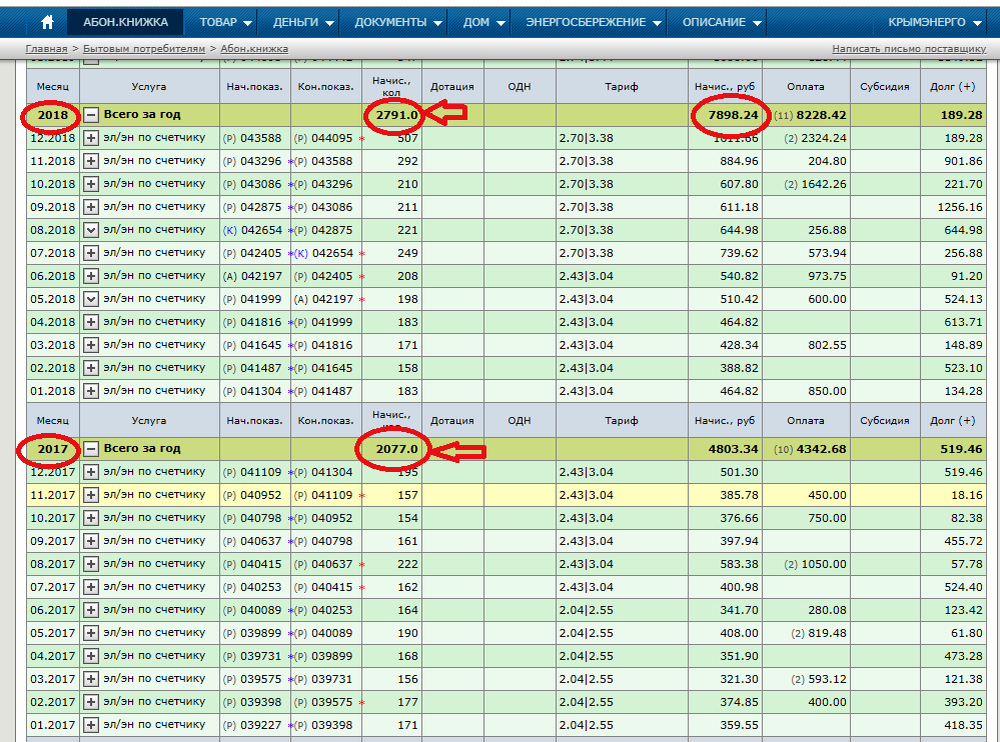Click the charge value 884.96
Screen dimensions: 1000x742
point(739,161)
